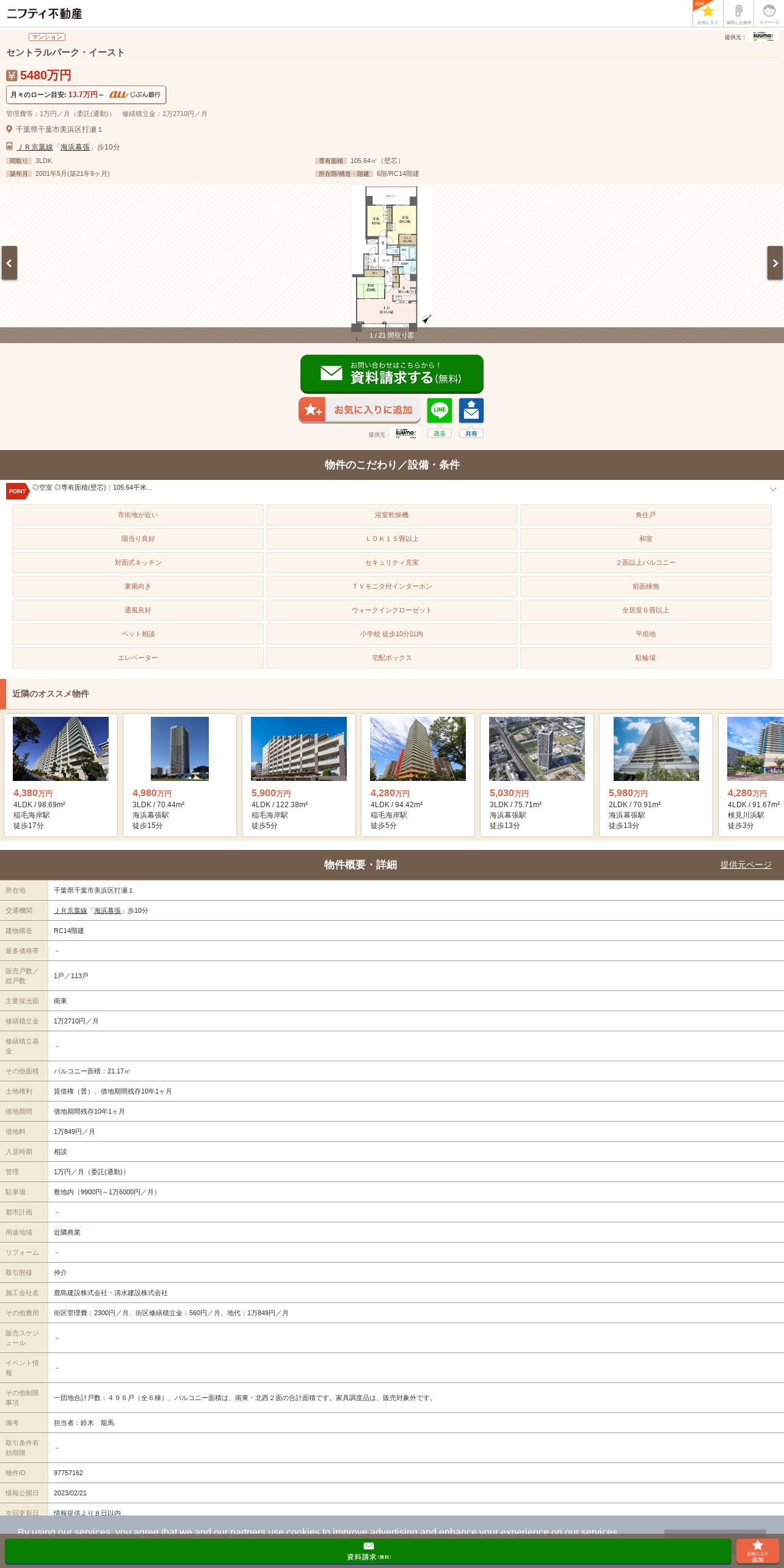Click the map pin address icon
The image size is (784, 1568).
coord(9,129)
